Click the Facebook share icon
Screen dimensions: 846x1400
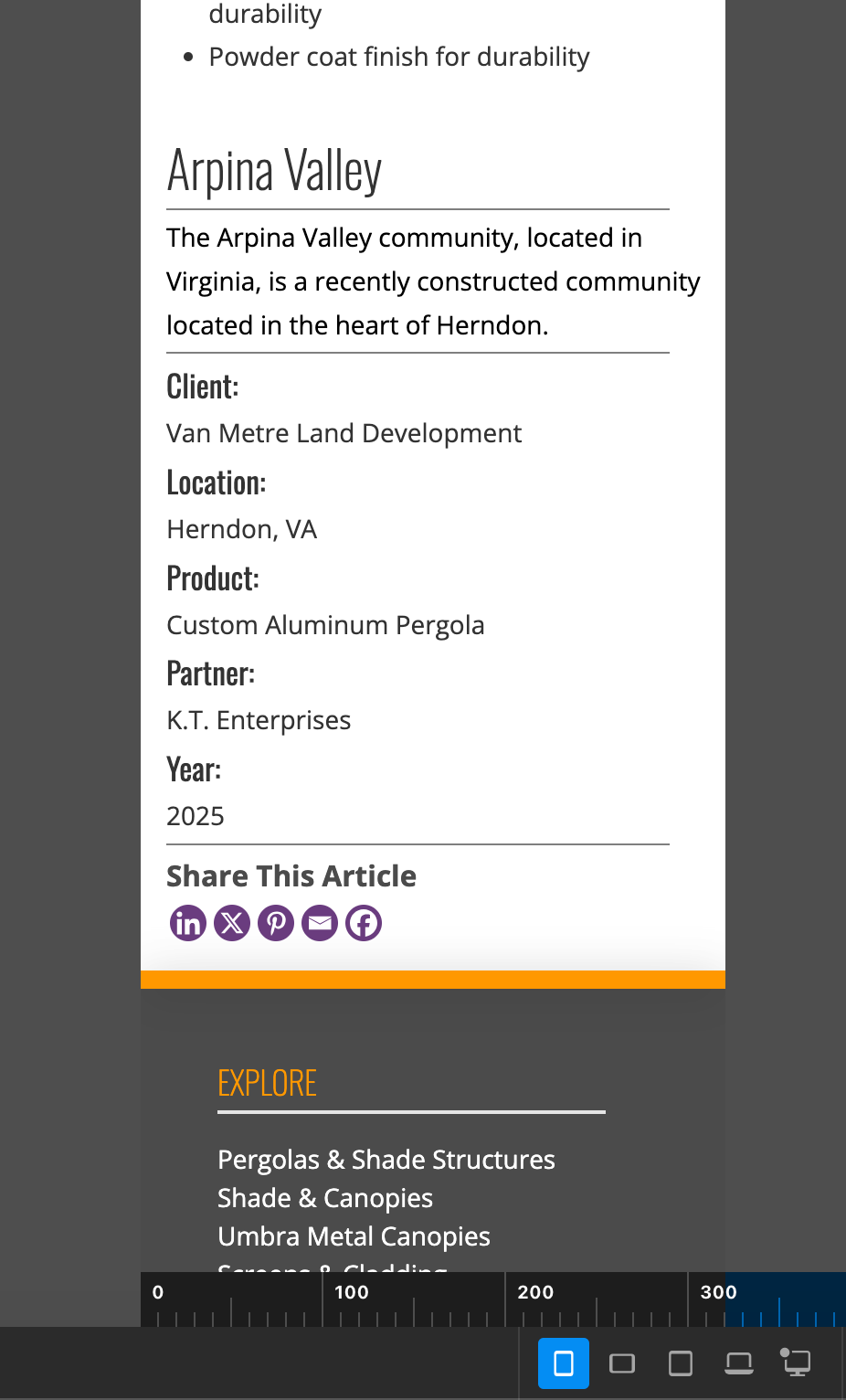[x=364, y=923]
